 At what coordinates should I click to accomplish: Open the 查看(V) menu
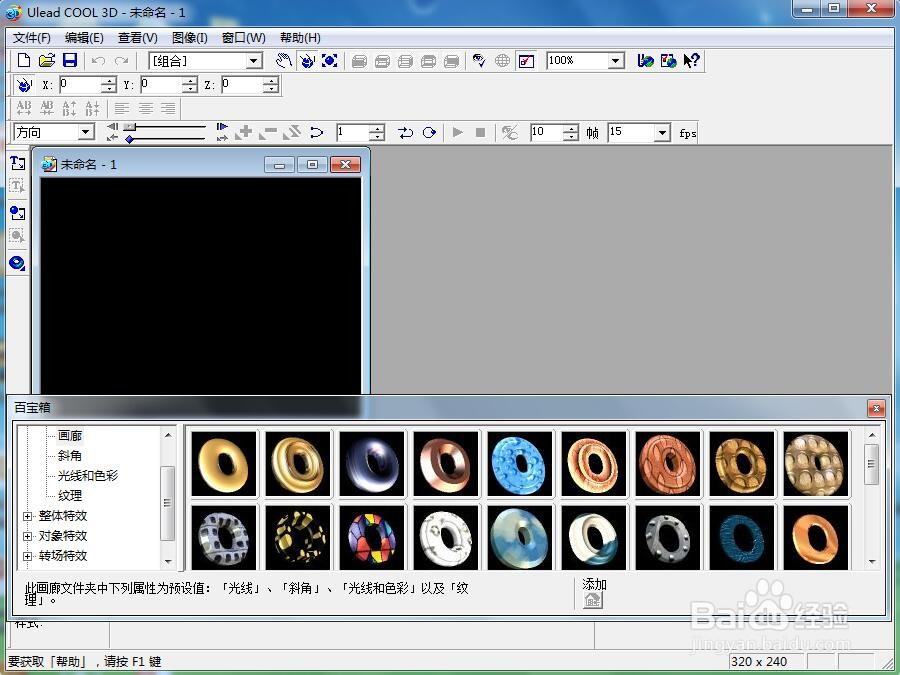138,38
